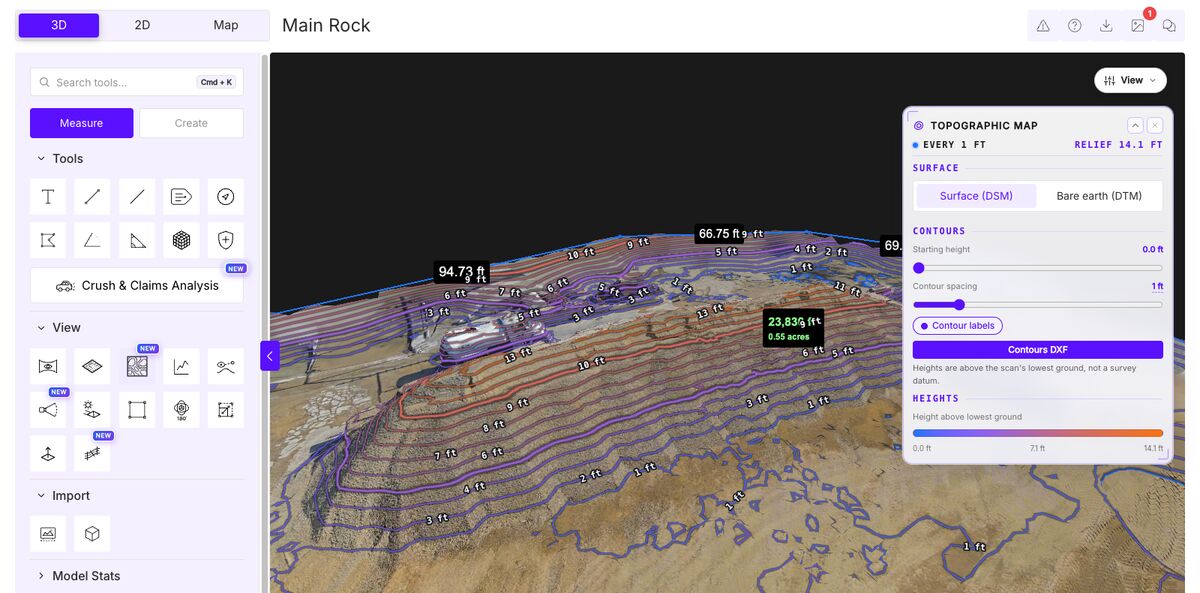The width and height of the screenshot is (1200, 593).
Task: Toggle the Contour labels chip
Action: pyautogui.click(x=957, y=326)
